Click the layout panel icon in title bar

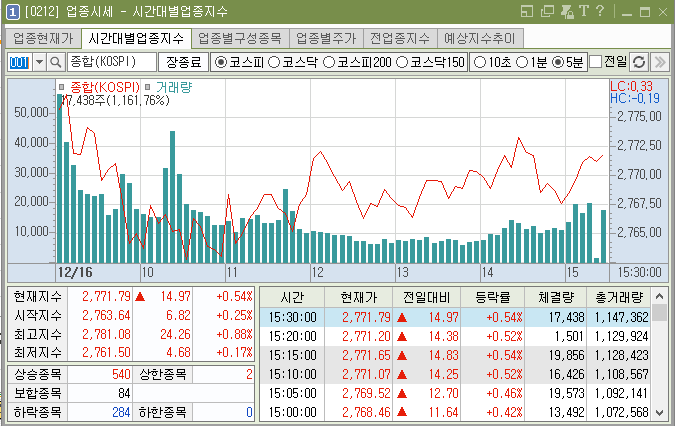click(527, 12)
